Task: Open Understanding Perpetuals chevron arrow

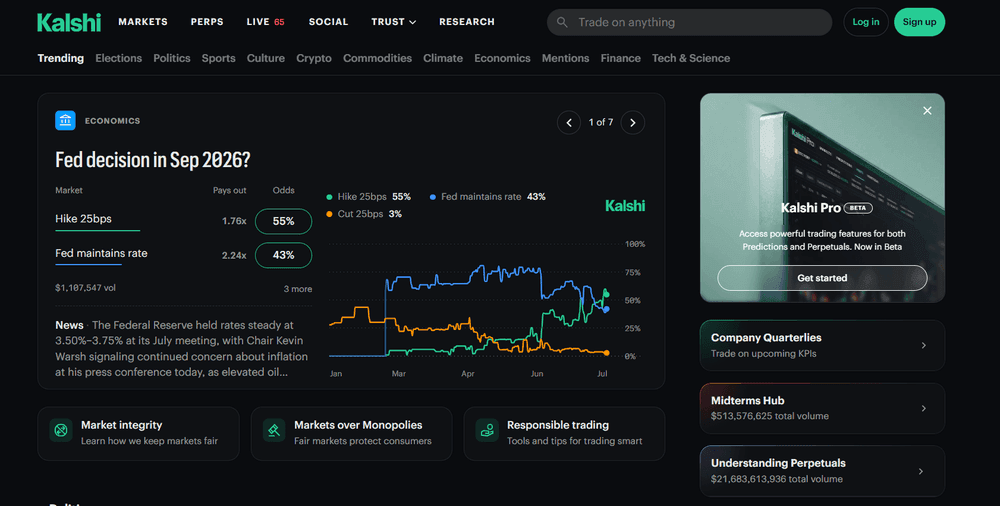Action: pyautogui.click(x=921, y=472)
